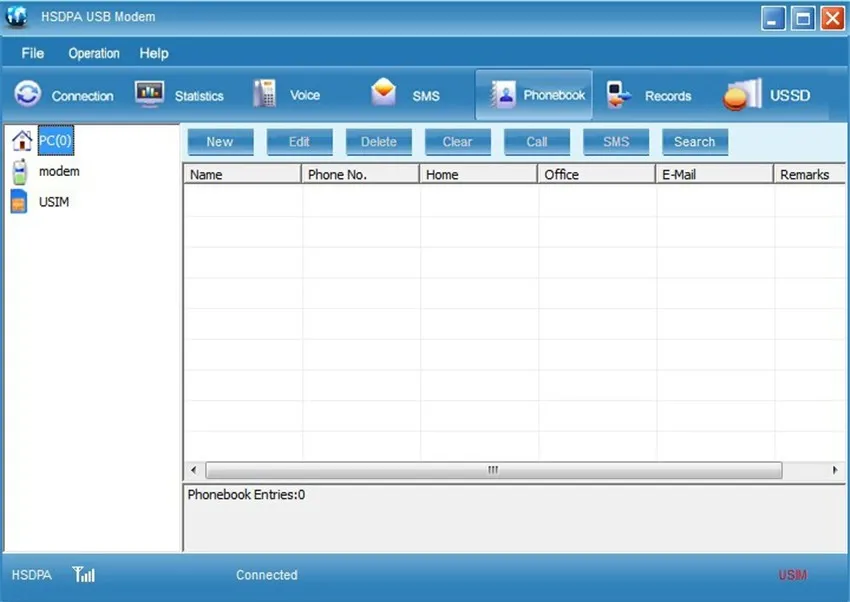Click the USSD icon
Screen dimensions: 850x602
click(x=742, y=95)
